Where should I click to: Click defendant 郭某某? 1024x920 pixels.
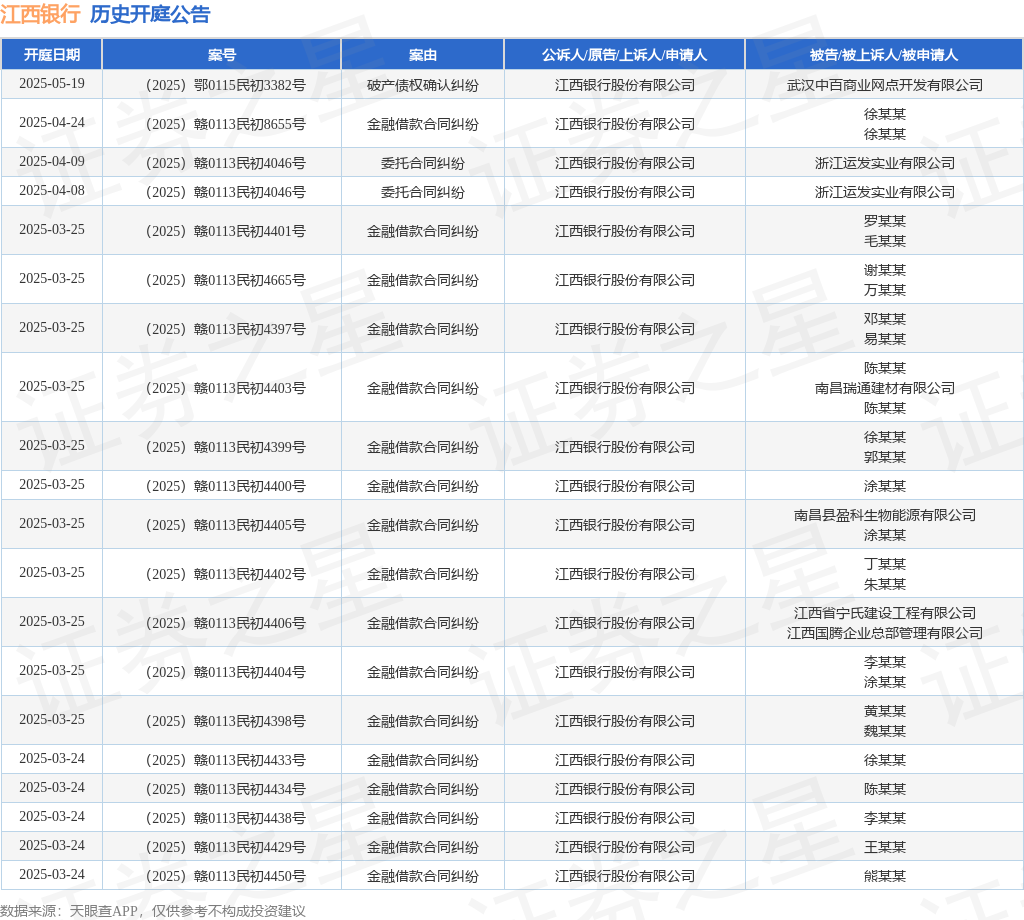[x=884, y=457]
